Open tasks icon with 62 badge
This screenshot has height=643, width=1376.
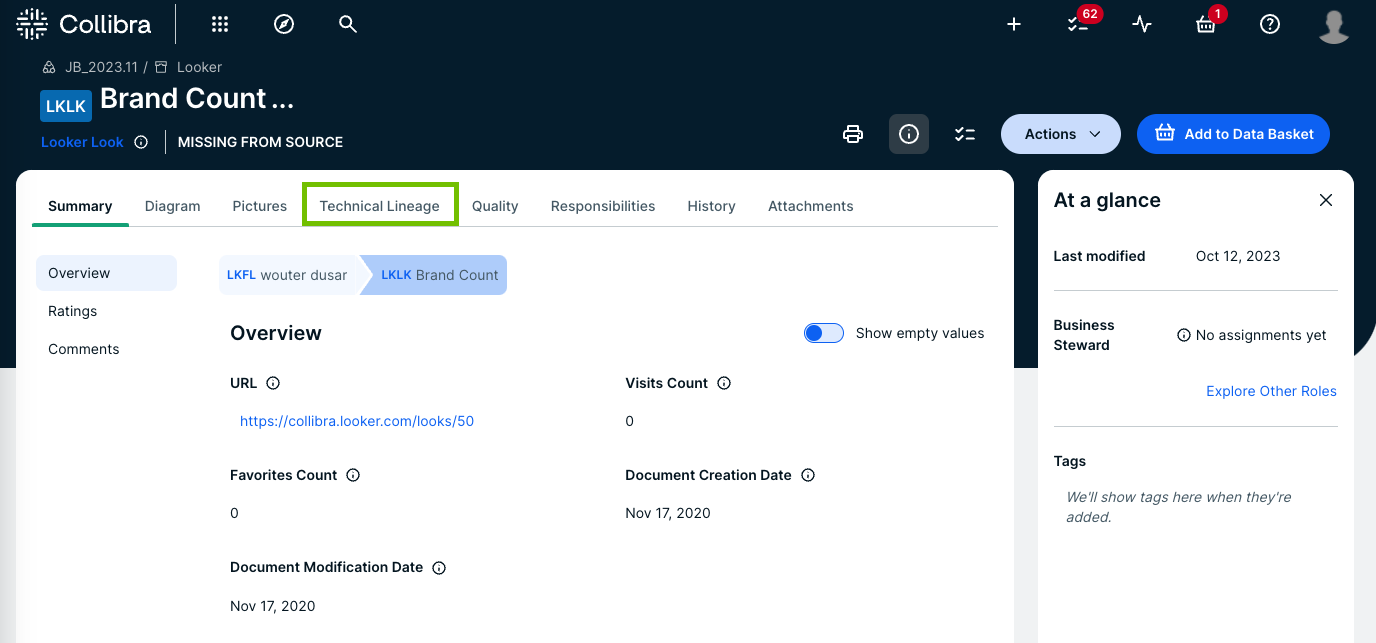coord(1078,25)
